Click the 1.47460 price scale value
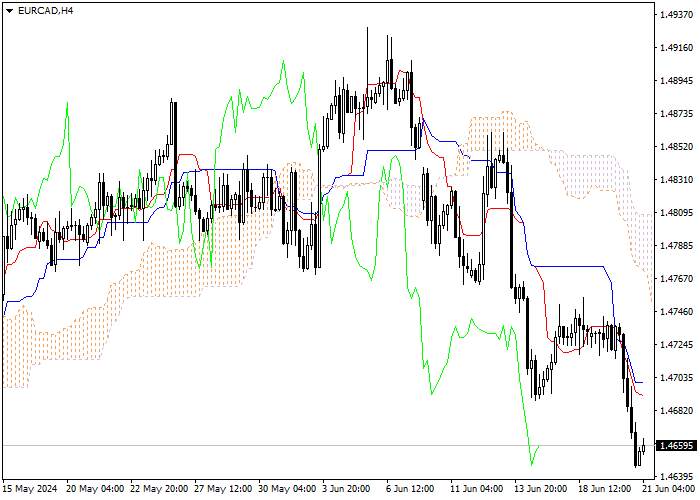 pos(677,312)
